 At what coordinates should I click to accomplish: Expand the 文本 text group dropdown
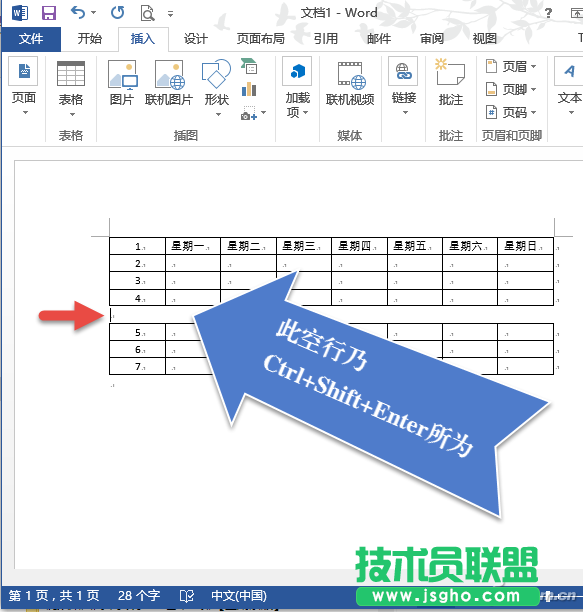[570, 87]
